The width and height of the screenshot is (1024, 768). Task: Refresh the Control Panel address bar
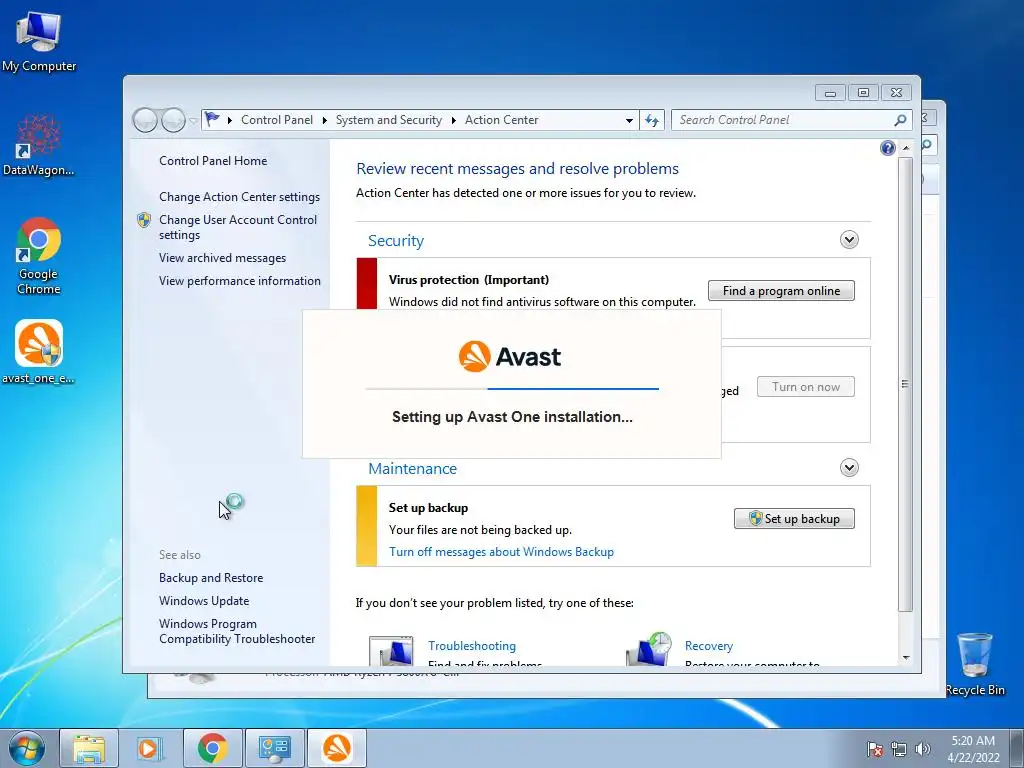click(x=652, y=120)
